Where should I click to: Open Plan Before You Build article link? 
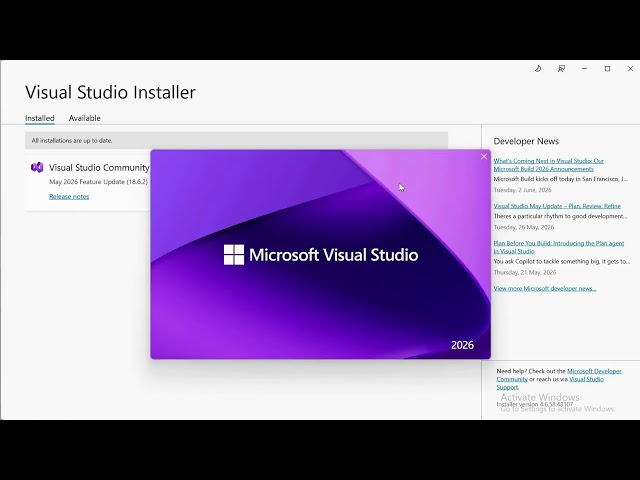pos(558,247)
